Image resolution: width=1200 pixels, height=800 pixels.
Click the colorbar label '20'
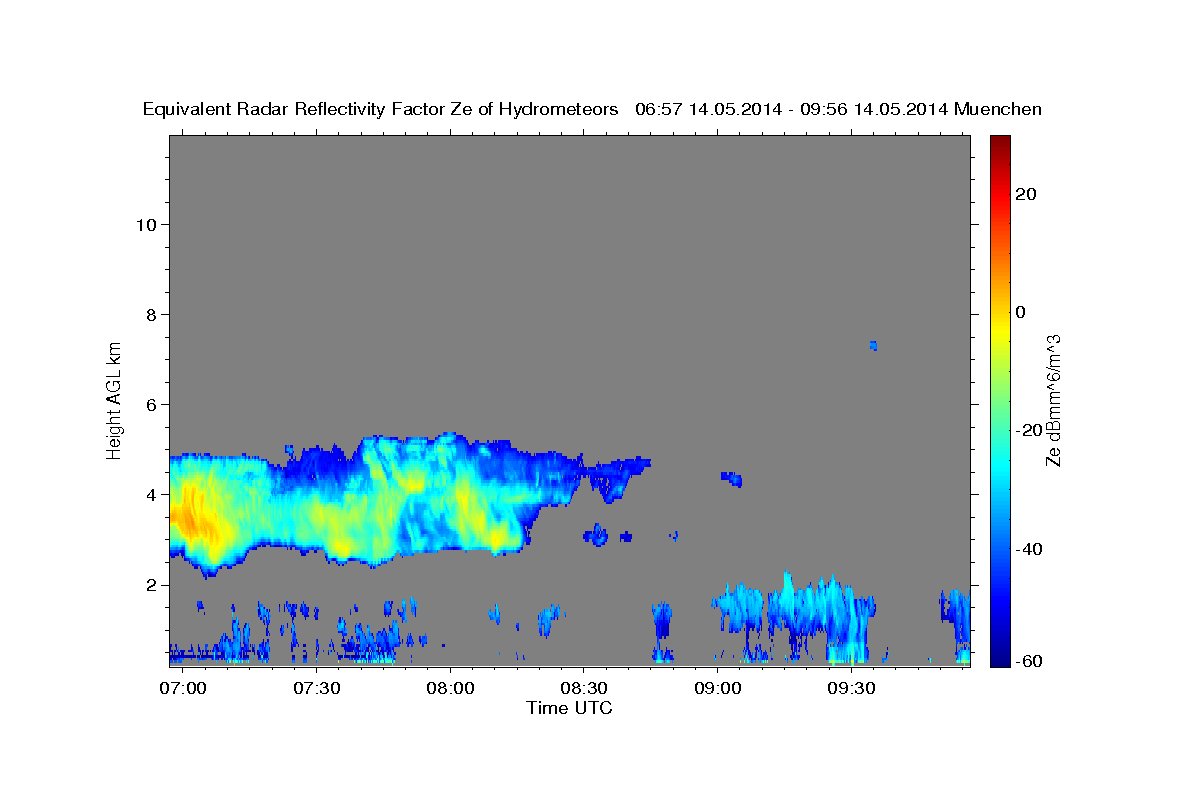[x=1025, y=194]
